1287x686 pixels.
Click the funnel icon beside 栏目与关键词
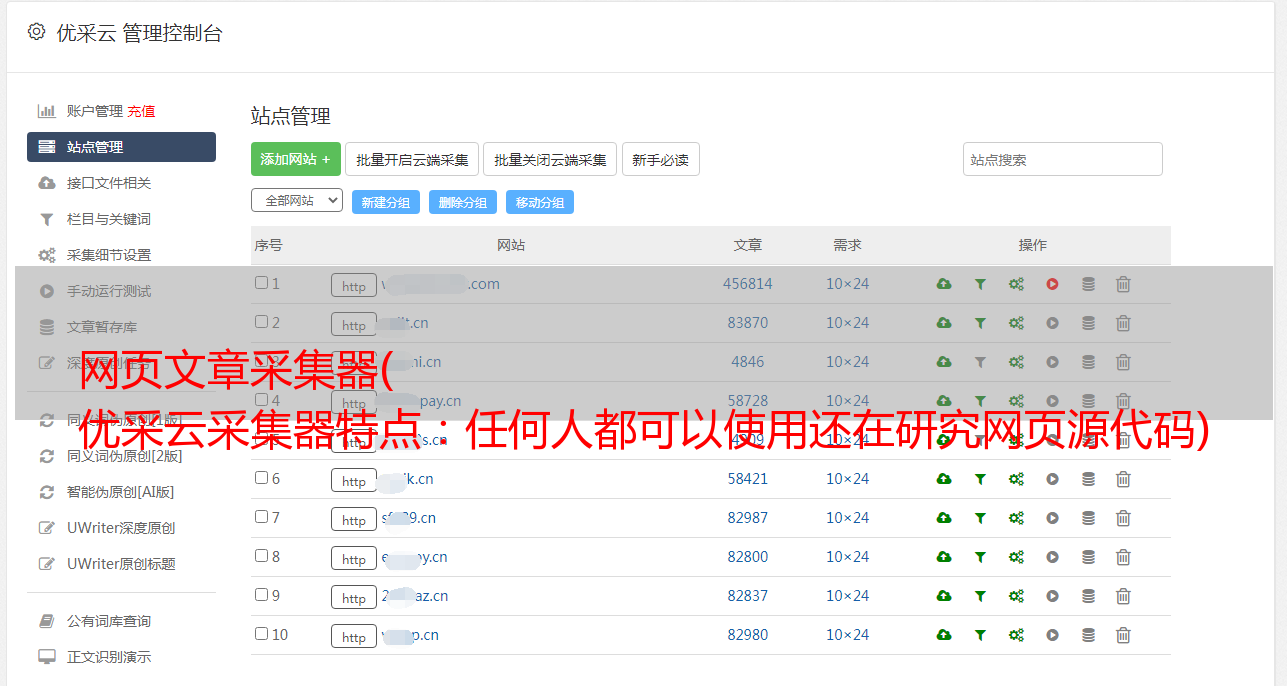pos(46,219)
